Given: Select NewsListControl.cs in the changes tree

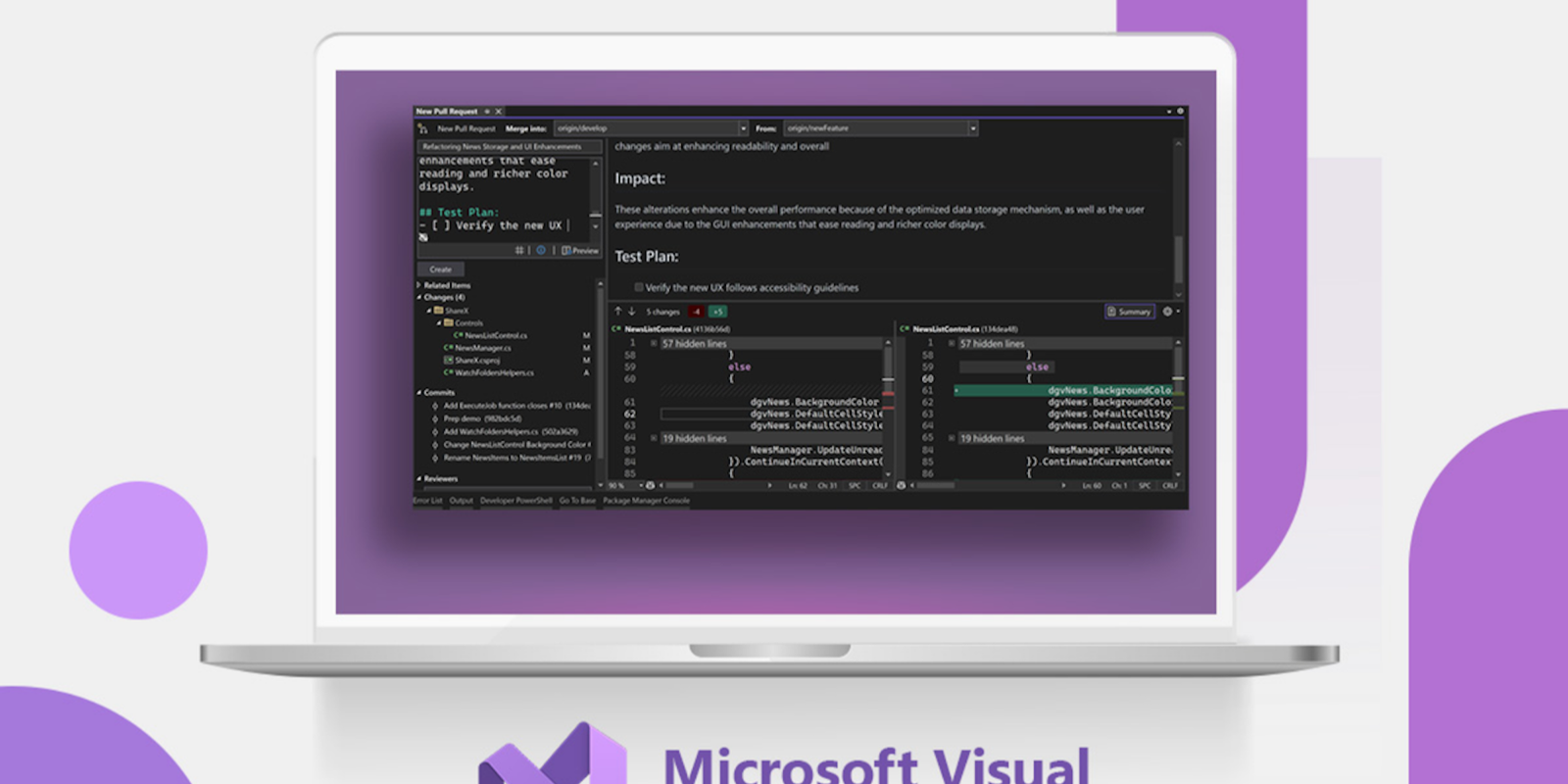Looking at the screenshot, I should 496,335.
